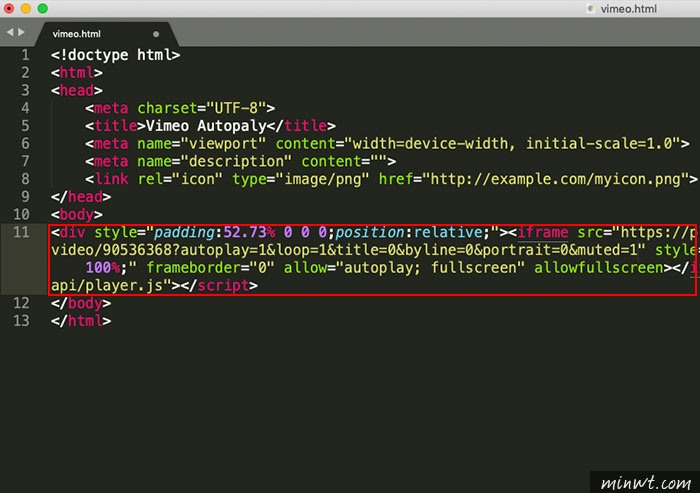Viewport: 700px width, 493px height.
Task: Click allow="autoplay; fullscreen" attribute
Action: point(404,268)
